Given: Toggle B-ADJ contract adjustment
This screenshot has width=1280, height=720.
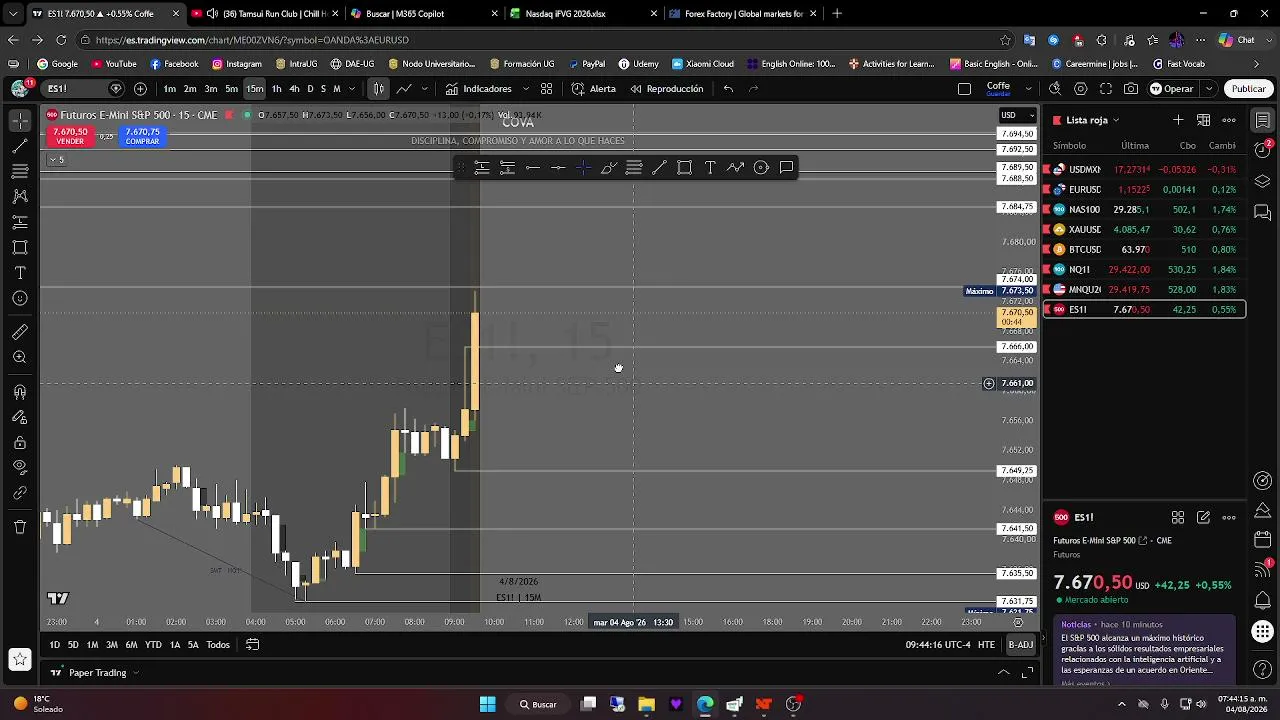Looking at the screenshot, I should tap(1020, 645).
